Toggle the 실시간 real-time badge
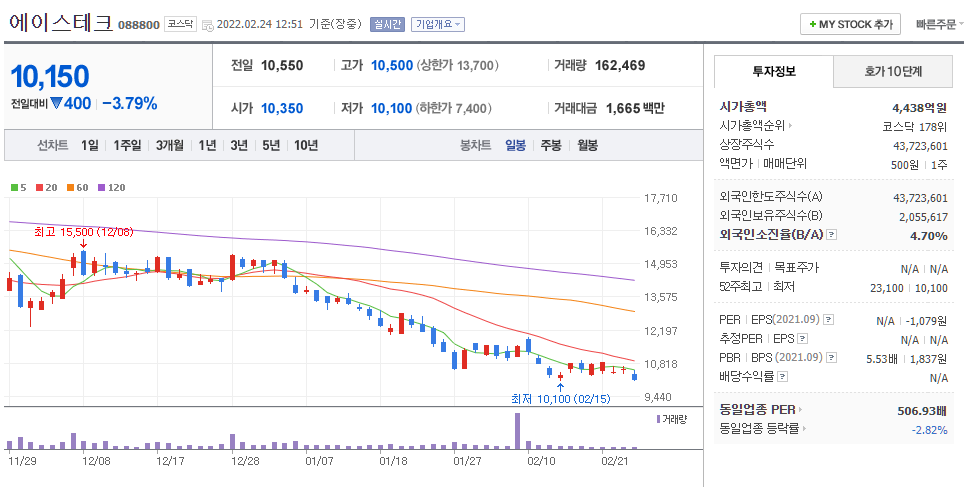967x487 pixels. (x=387, y=25)
